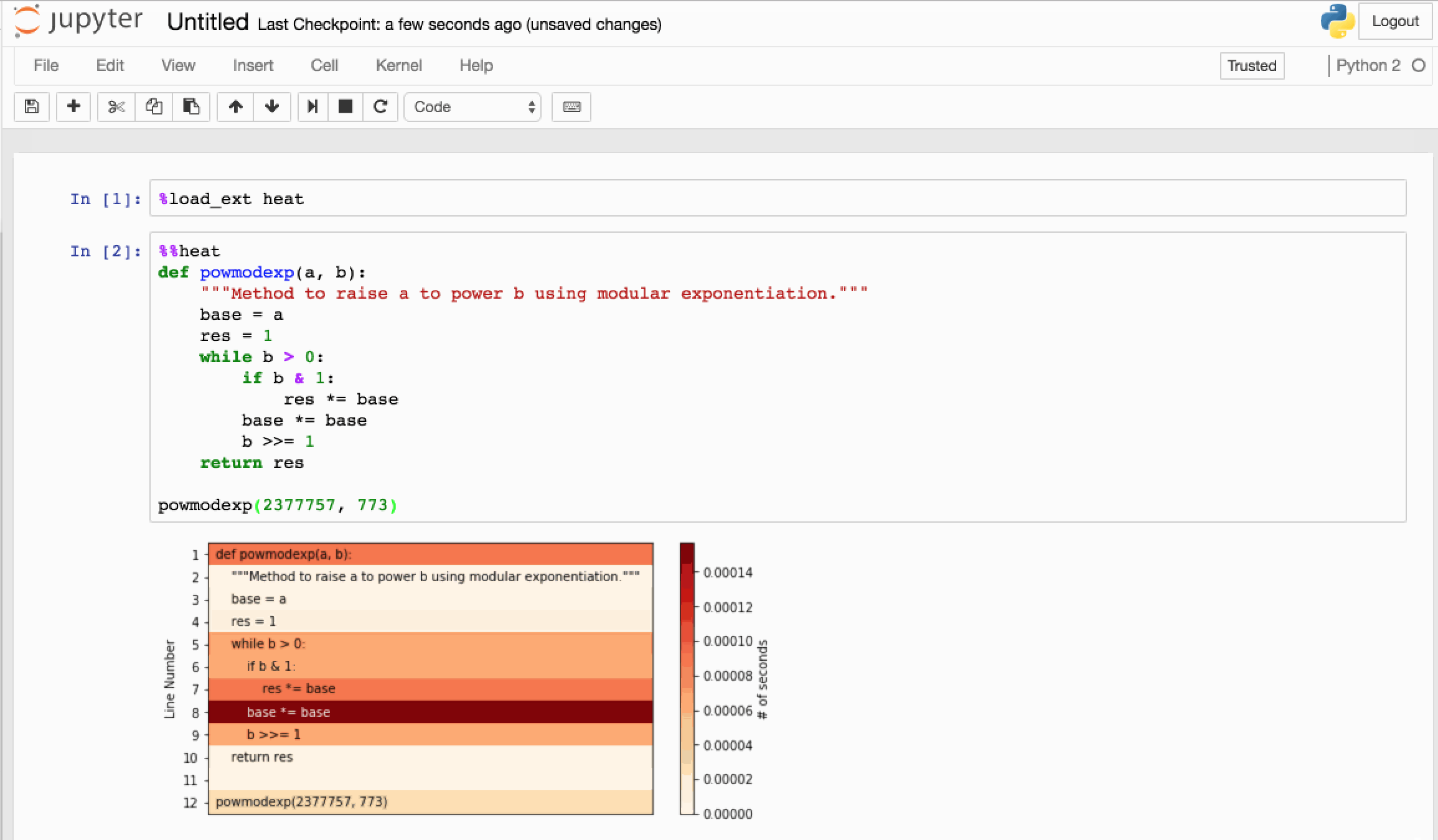Open the File menu
The image size is (1438, 840).
46,65
